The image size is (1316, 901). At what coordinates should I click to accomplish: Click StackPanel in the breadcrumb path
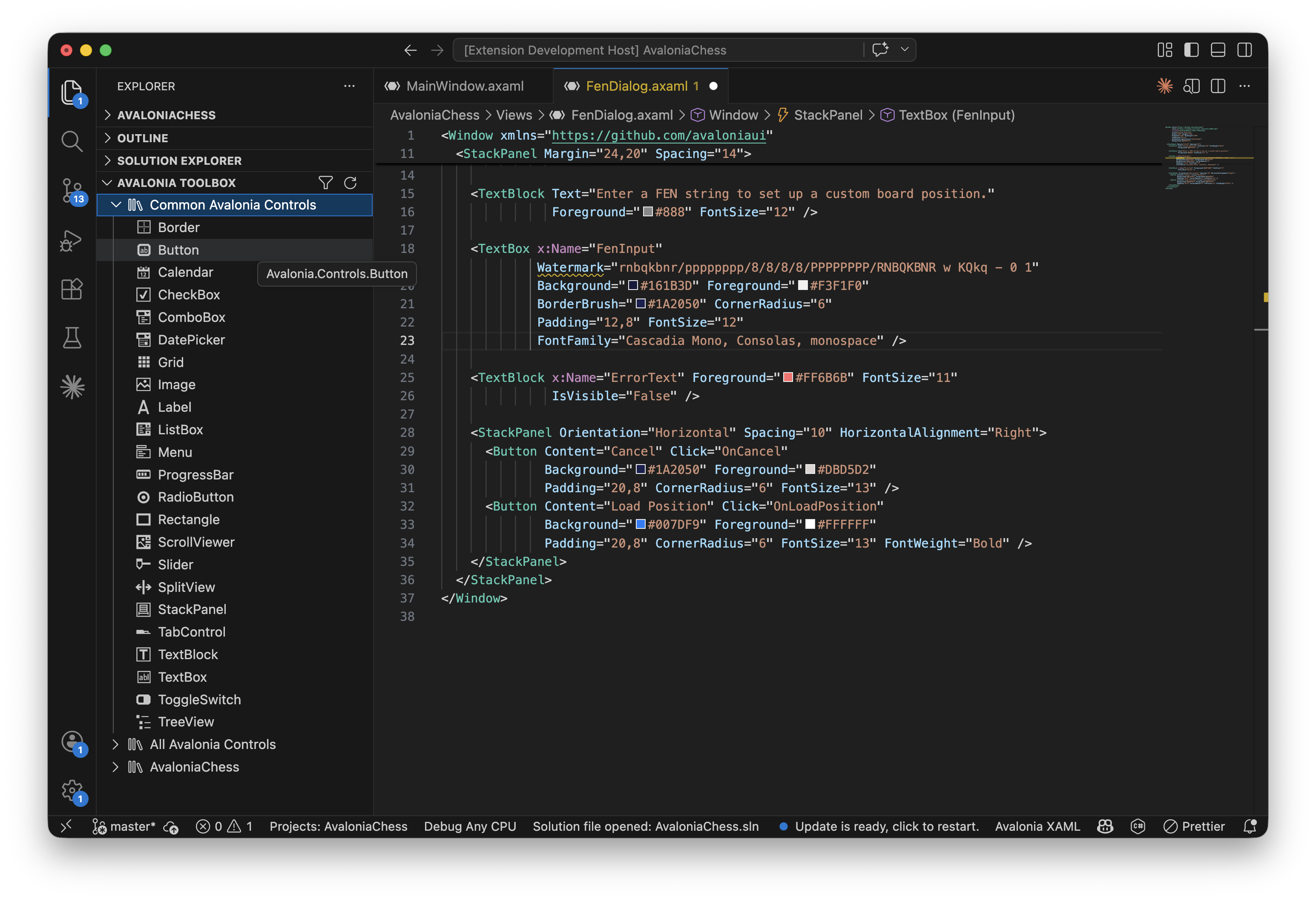point(828,115)
